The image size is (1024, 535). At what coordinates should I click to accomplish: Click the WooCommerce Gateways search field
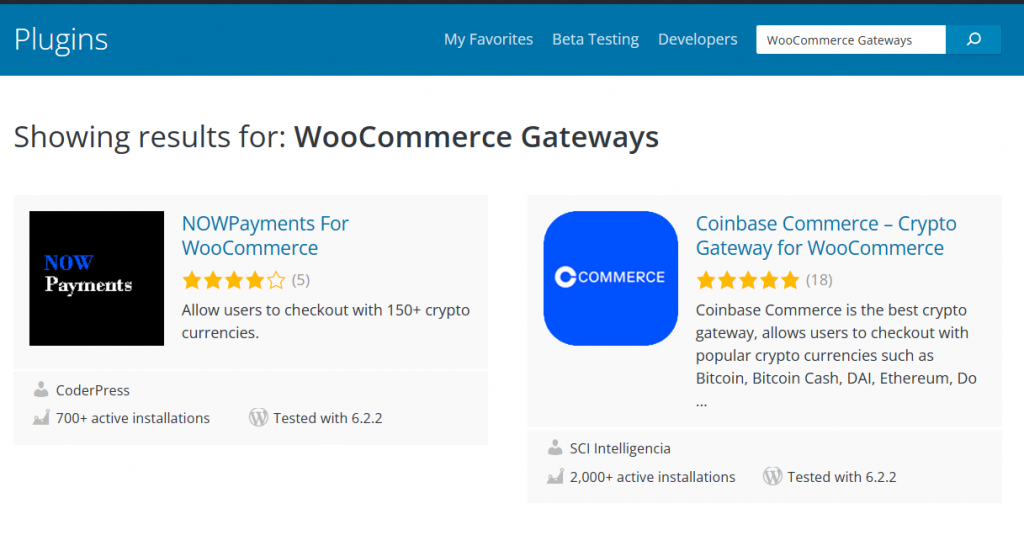(851, 40)
